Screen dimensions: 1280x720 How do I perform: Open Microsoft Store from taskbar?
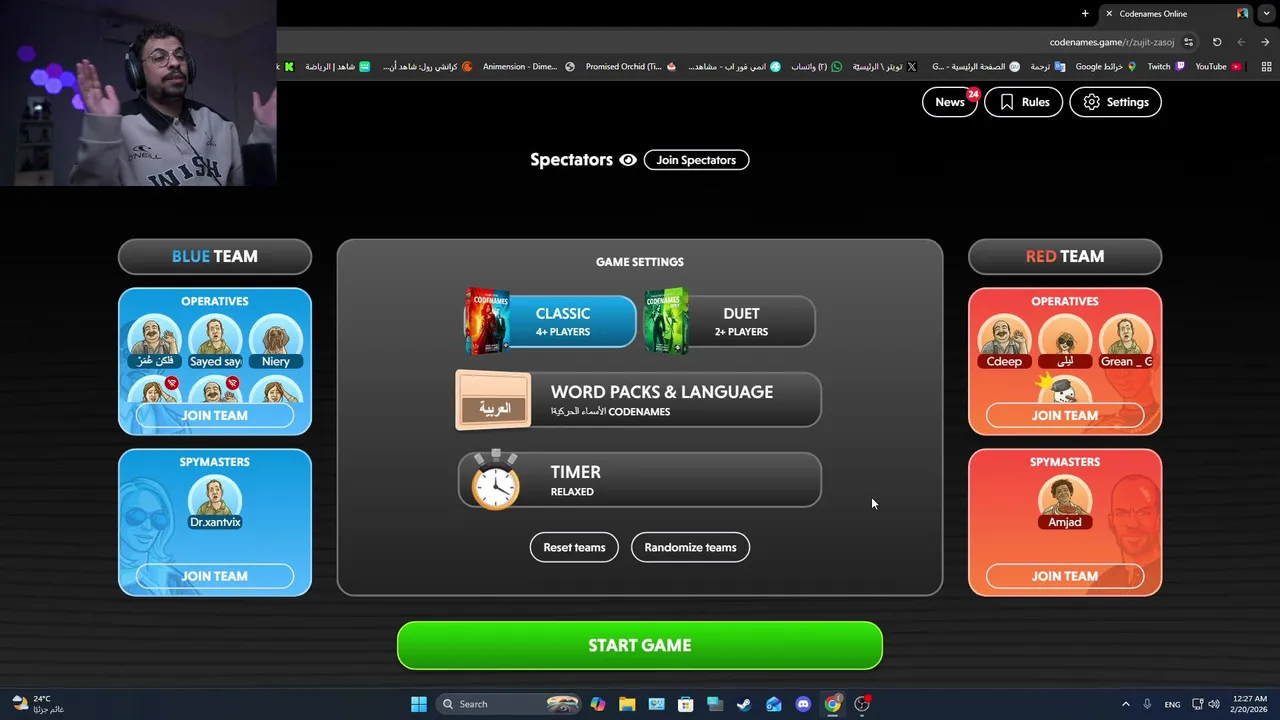685,704
